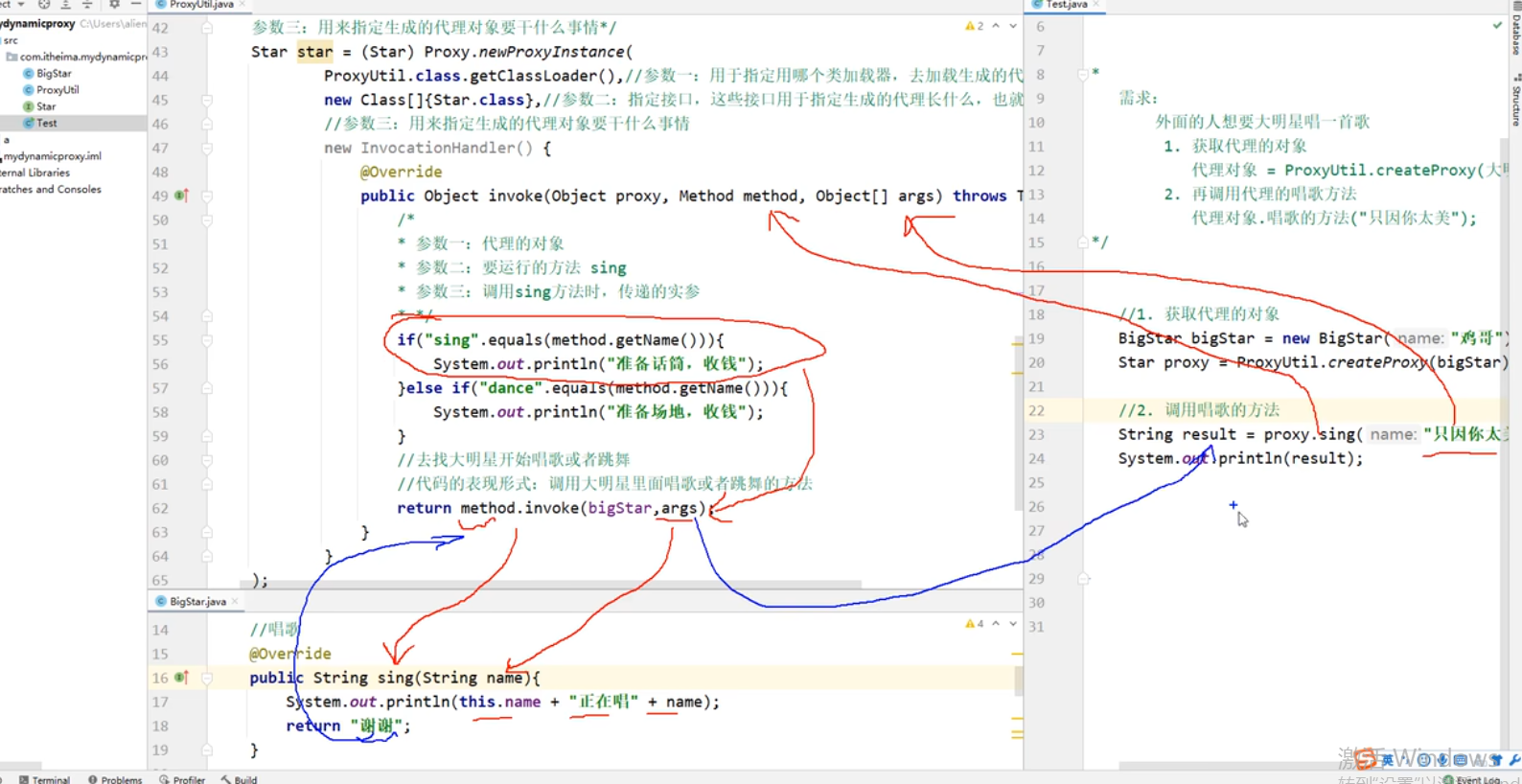
Task: Open the Structure side panel
Action: pyautogui.click(x=1515, y=101)
